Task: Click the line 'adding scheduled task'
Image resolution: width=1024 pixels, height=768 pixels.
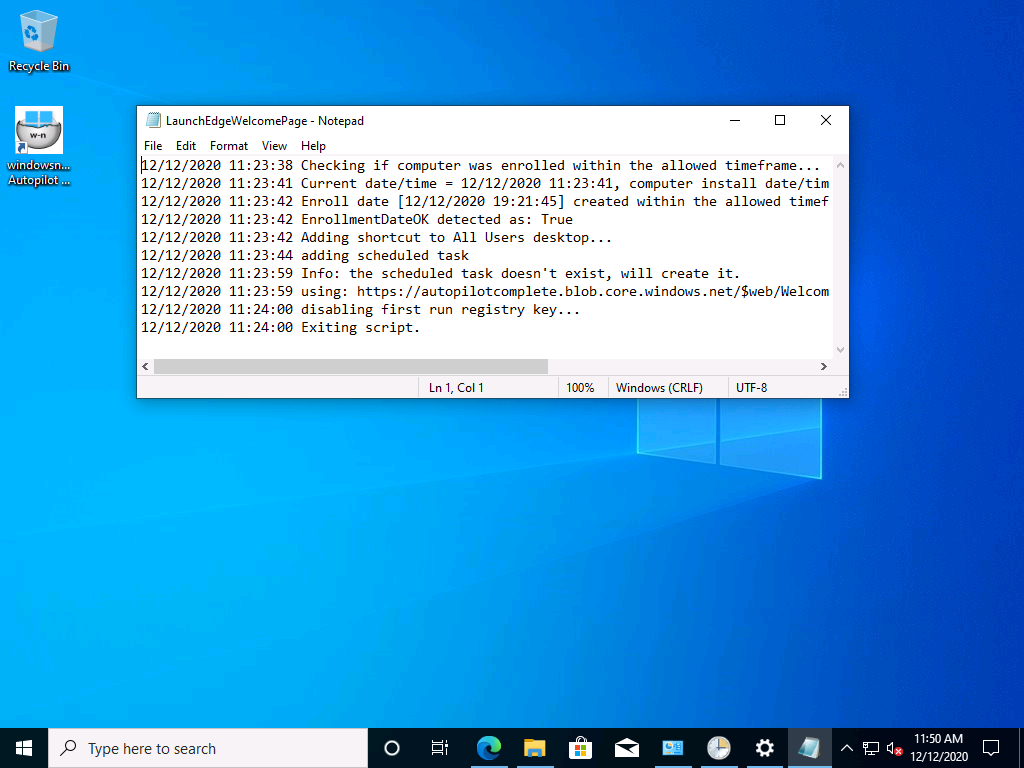Action: pyautogui.click(x=305, y=255)
